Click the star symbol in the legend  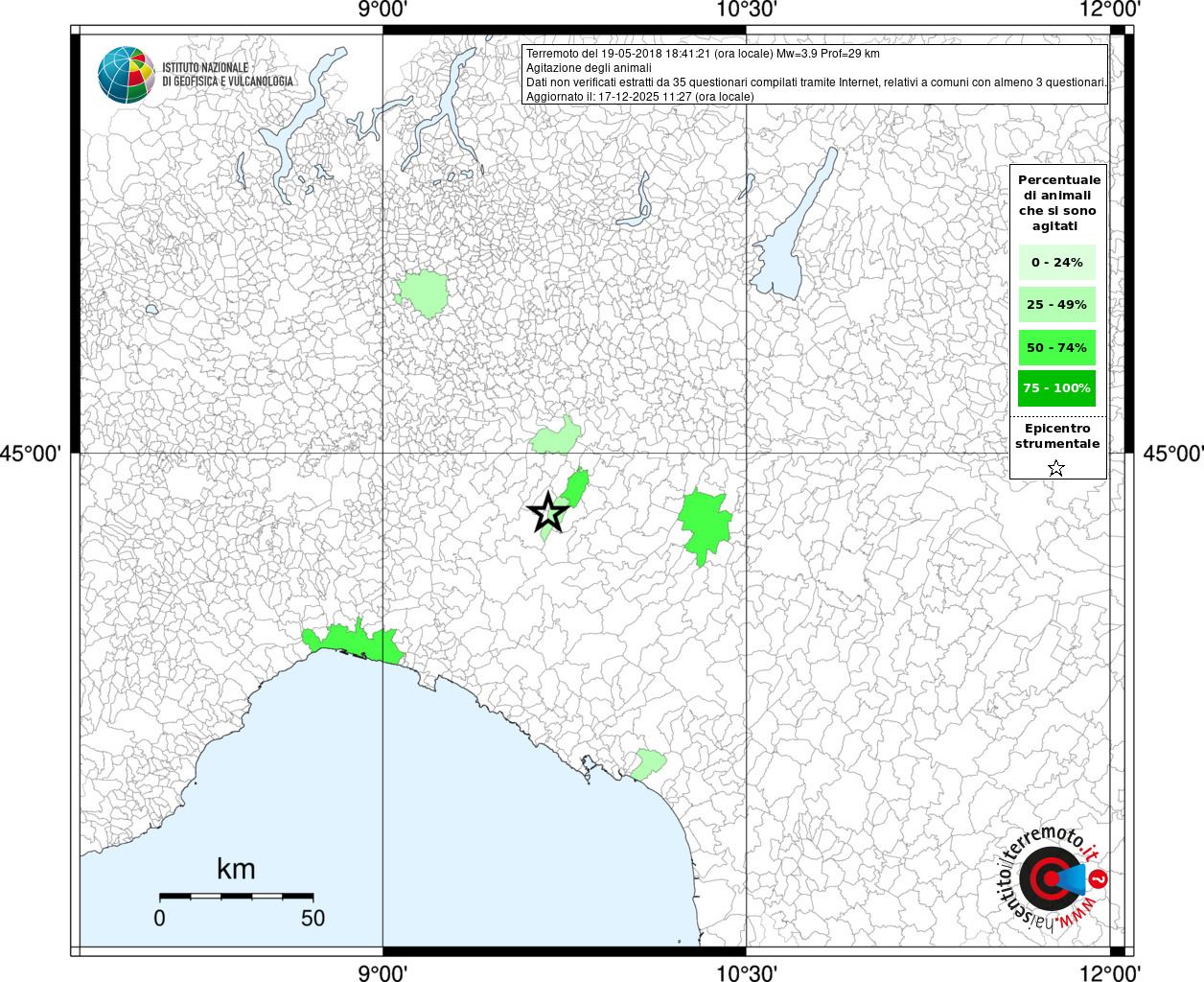click(1055, 468)
